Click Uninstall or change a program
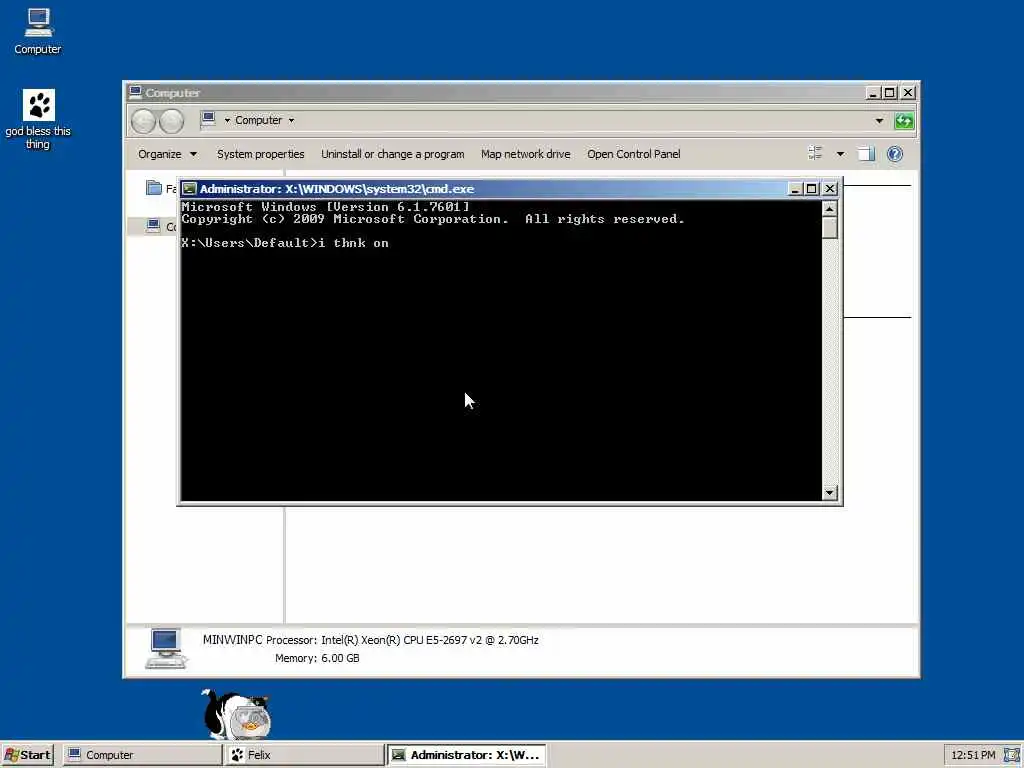 coord(392,154)
